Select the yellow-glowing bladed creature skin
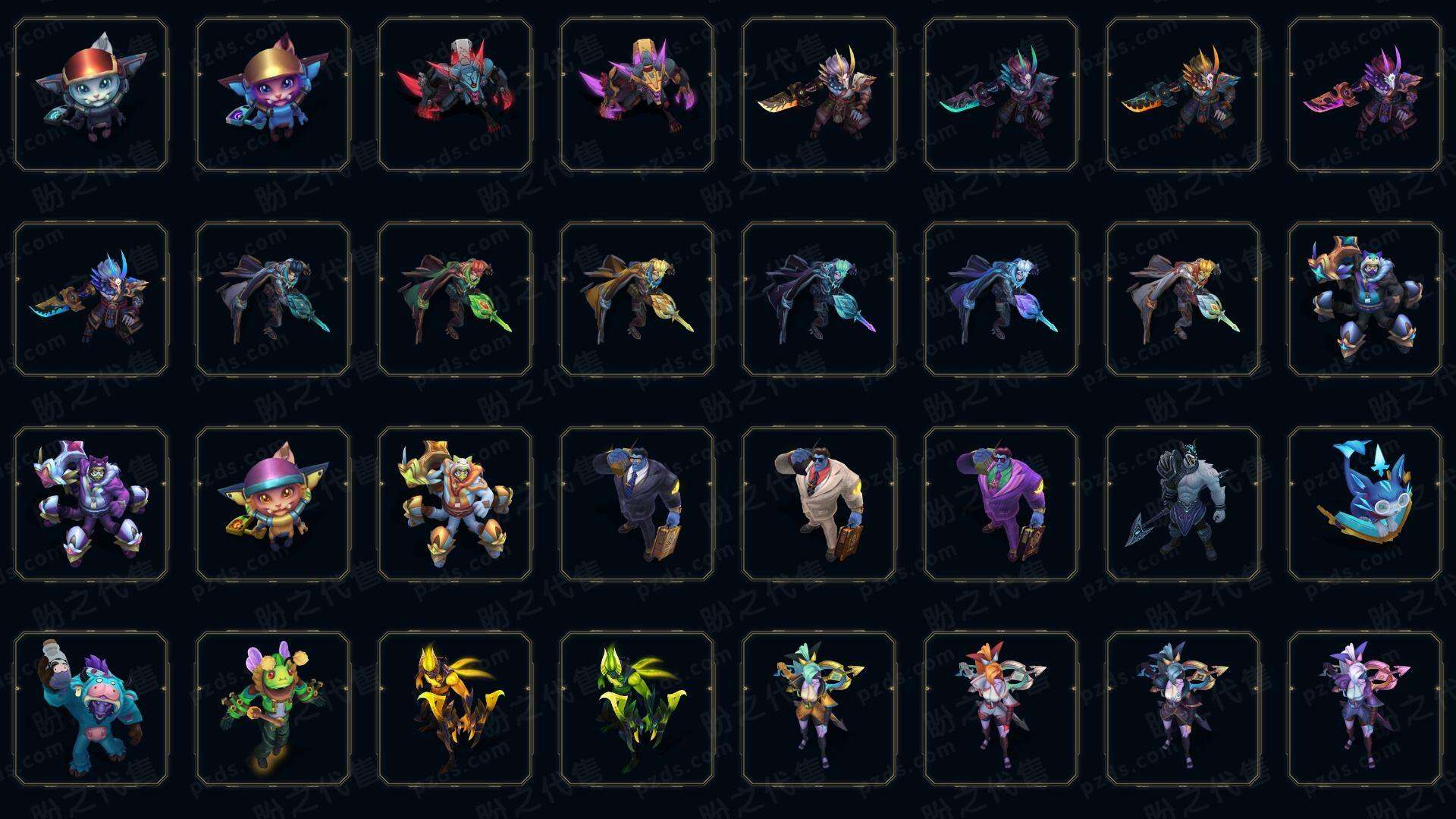The width and height of the screenshot is (1456, 819). point(455,708)
